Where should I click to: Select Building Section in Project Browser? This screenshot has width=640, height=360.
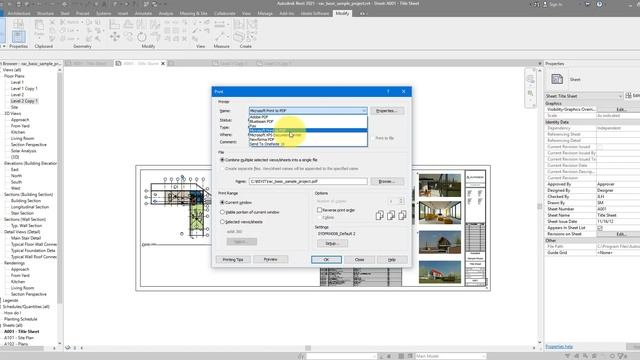click(26, 201)
